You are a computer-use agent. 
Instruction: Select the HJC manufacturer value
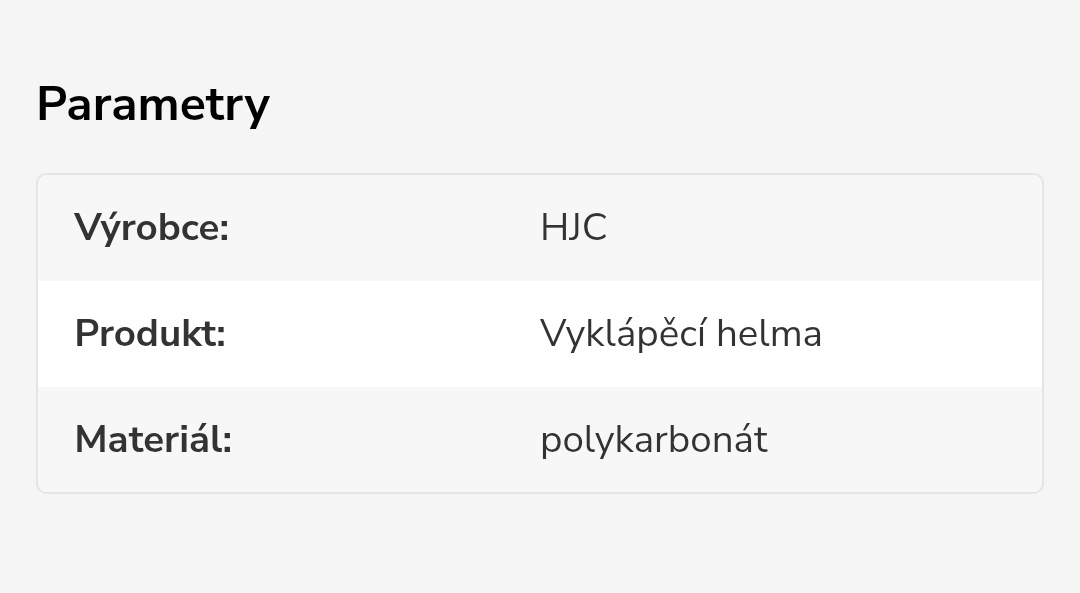(x=573, y=228)
